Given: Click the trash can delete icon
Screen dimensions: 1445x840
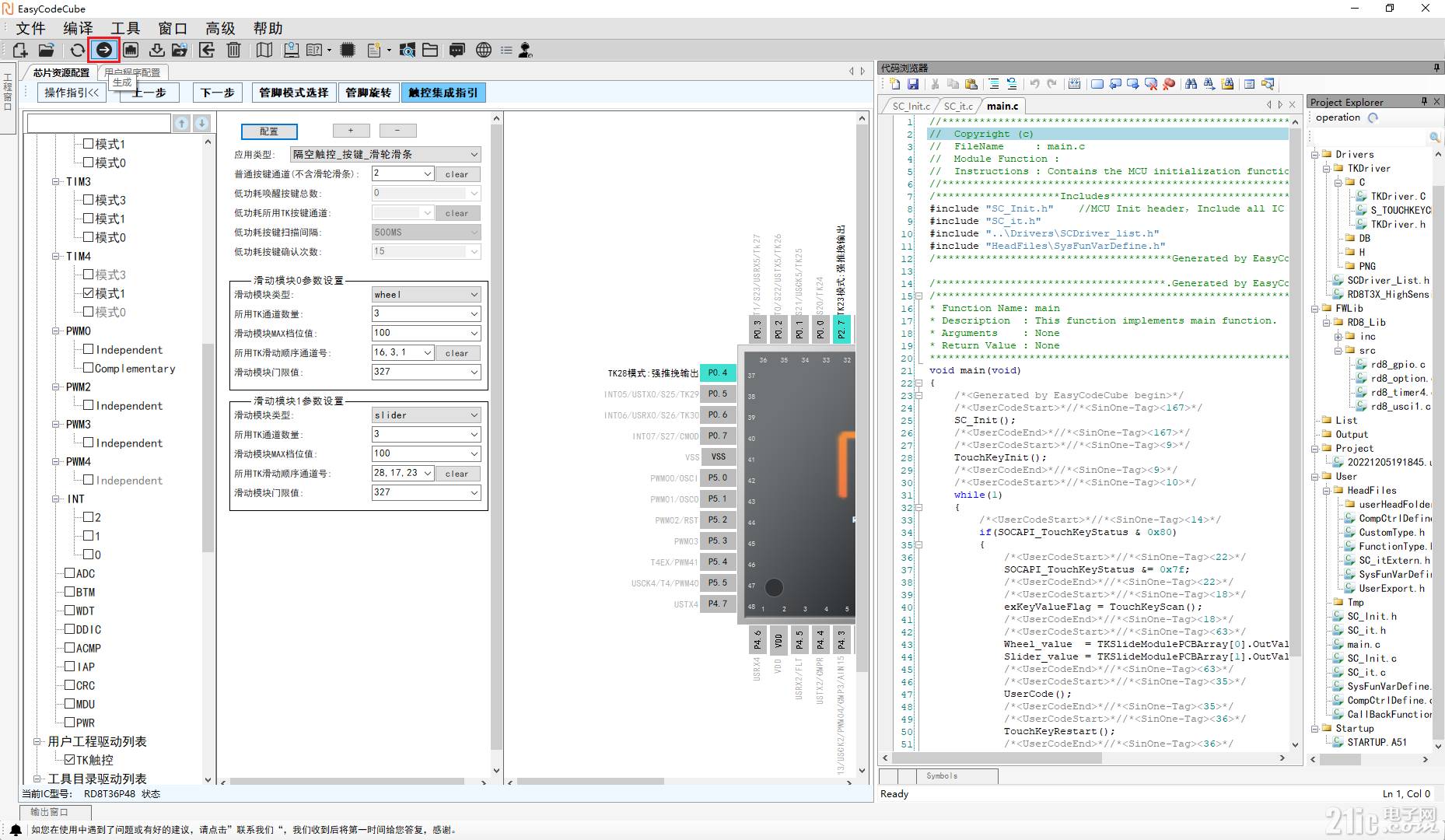Looking at the screenshot, I should pos(233,51).
